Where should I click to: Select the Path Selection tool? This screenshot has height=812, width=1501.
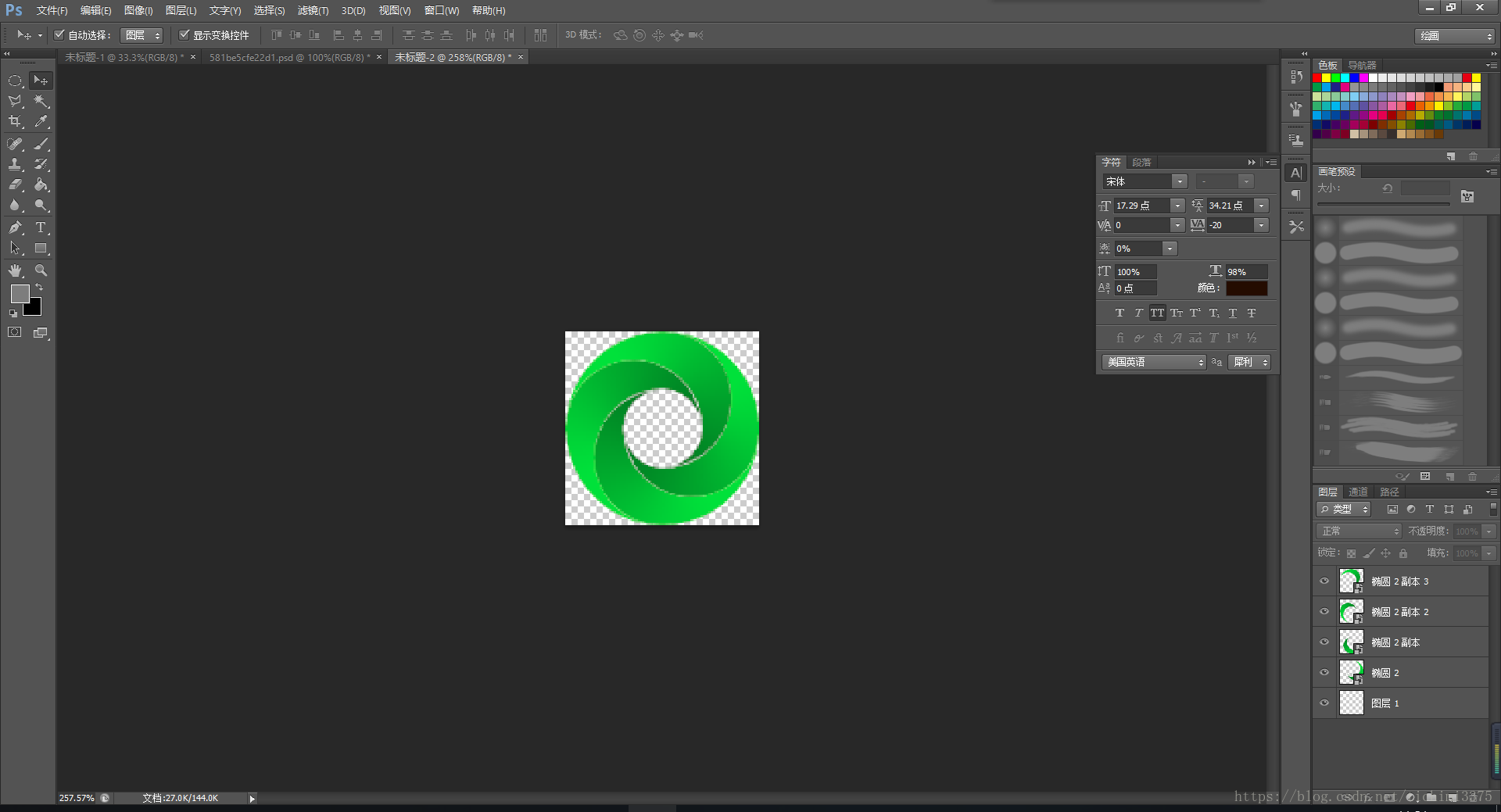click(15, 249)
